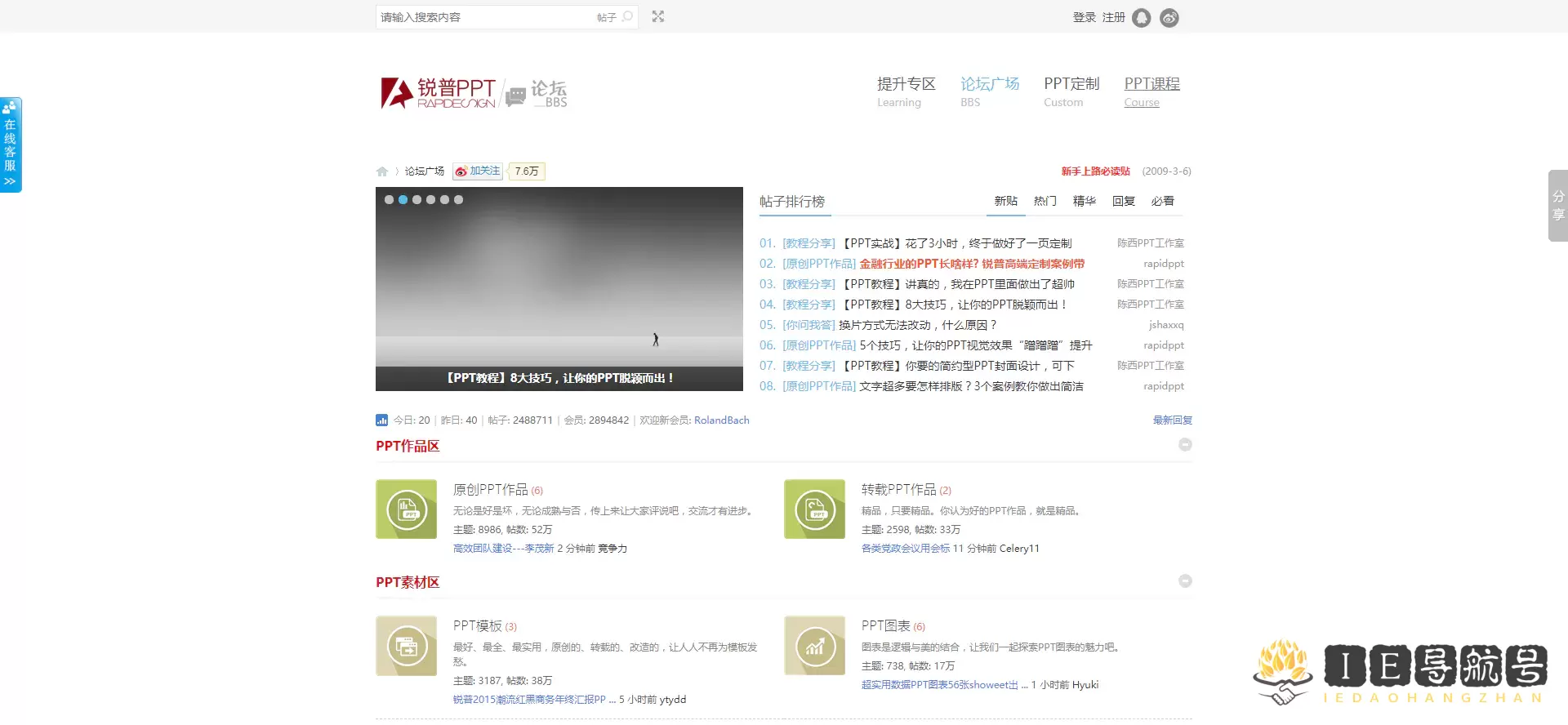Collapse the PPT素材区 section
This screenshot has height=725, width=1568.
tap(1185, 581)
